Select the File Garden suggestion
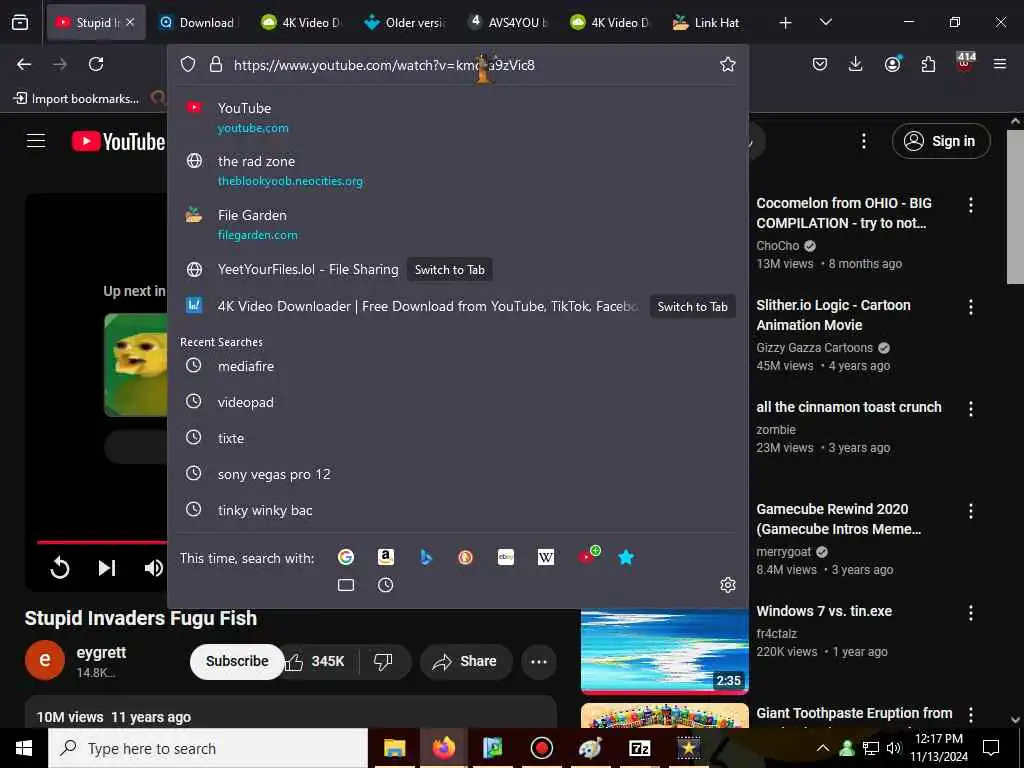 click(x=458, y=224)
